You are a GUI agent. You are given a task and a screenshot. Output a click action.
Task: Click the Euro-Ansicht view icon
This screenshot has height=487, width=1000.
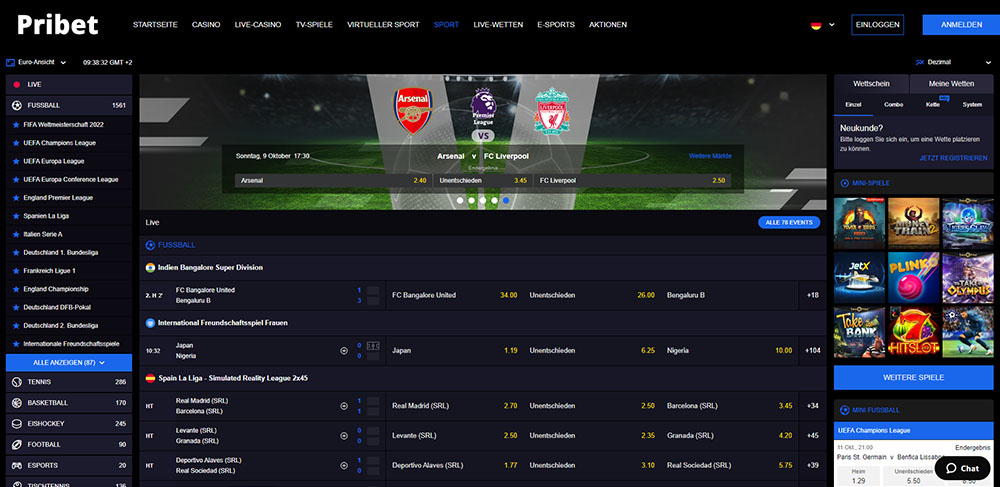10,62
